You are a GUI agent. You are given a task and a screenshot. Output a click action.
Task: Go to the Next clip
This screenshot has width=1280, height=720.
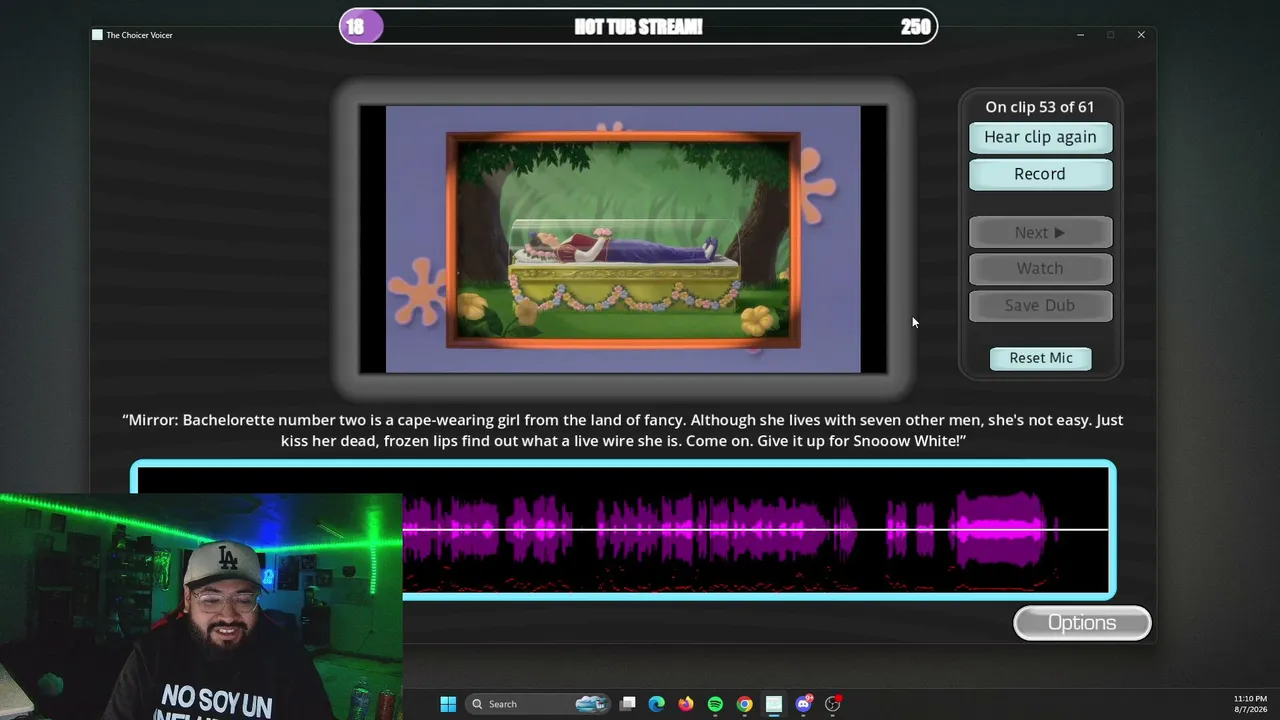point(1040,232)
